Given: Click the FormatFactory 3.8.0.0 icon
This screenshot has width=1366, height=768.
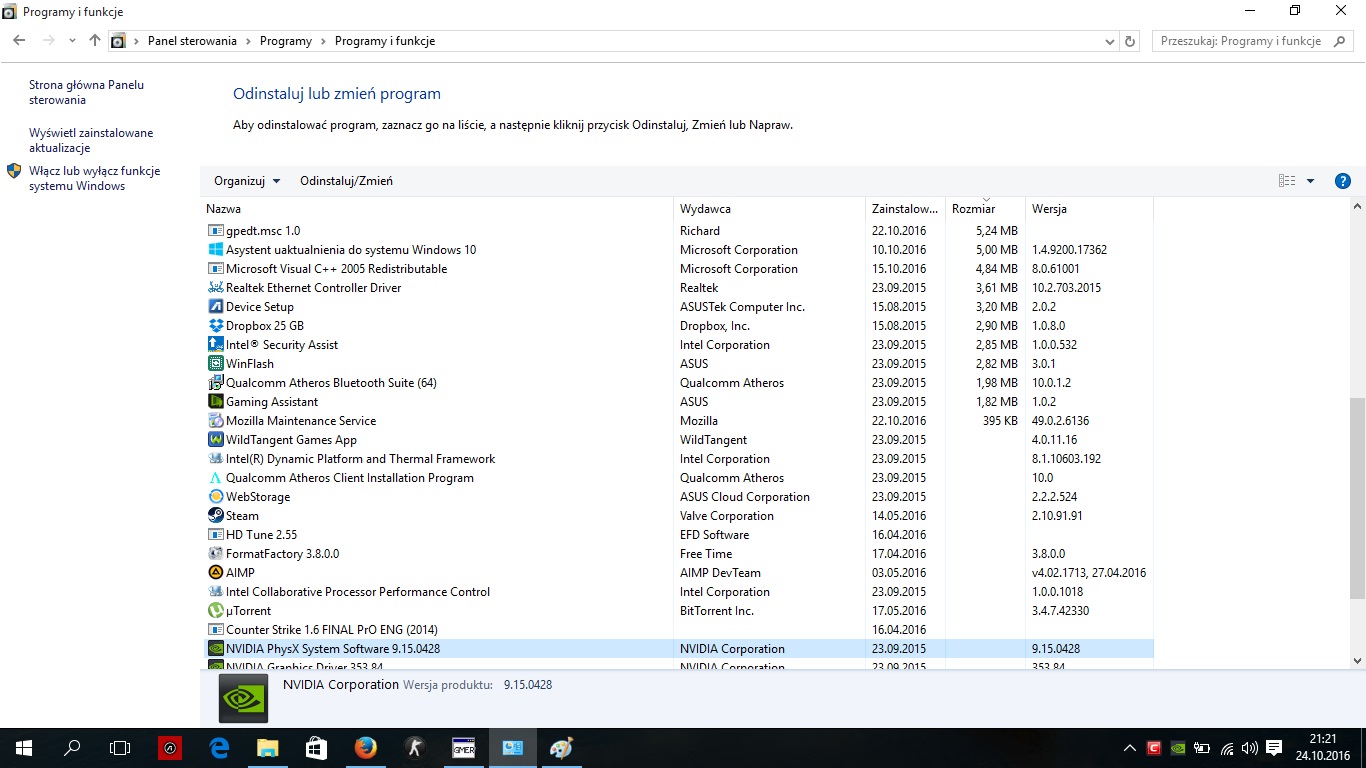Looking at the screenshot, I should (x=215, y=554).
